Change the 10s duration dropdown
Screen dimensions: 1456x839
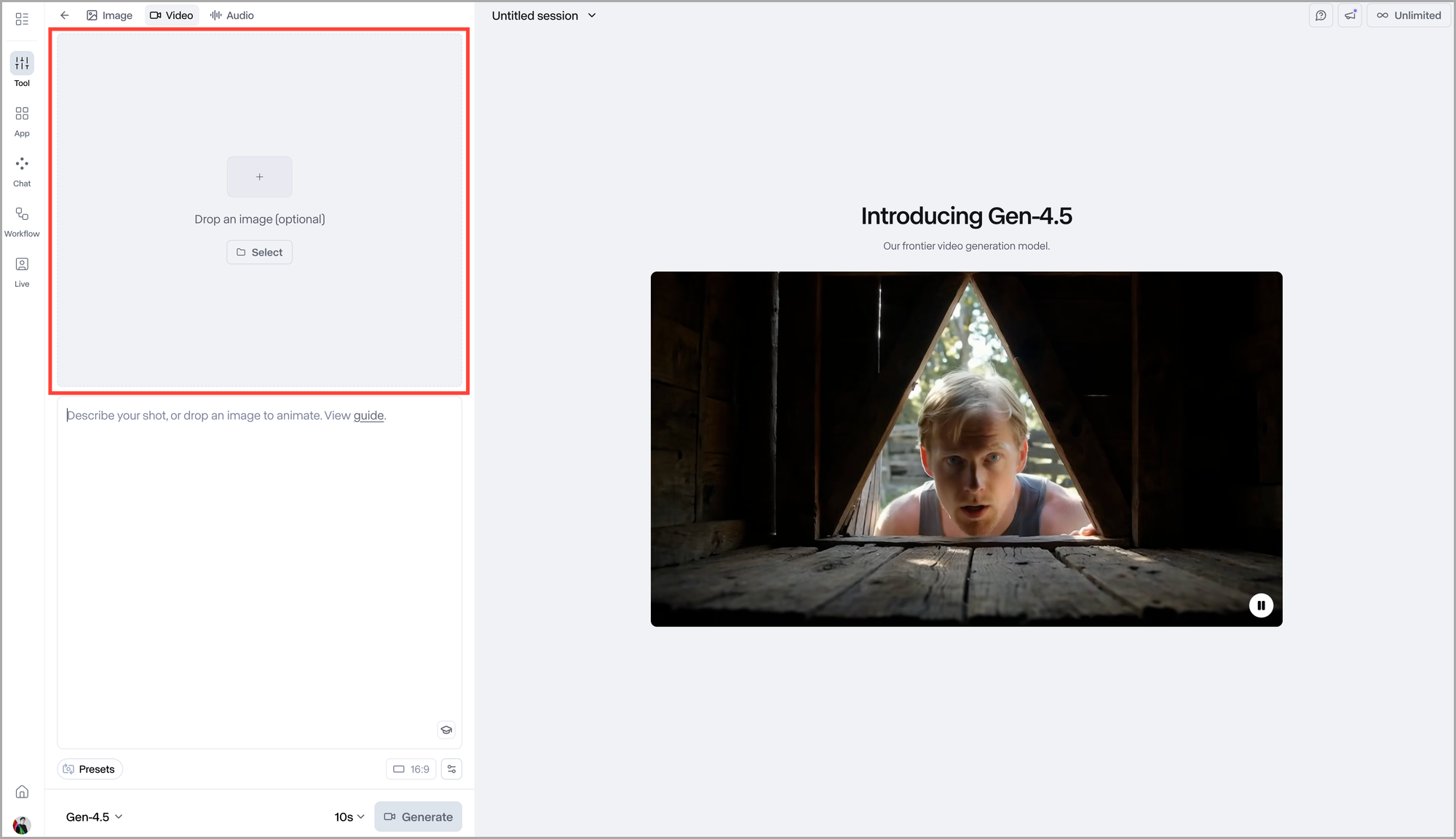point(349,817)
